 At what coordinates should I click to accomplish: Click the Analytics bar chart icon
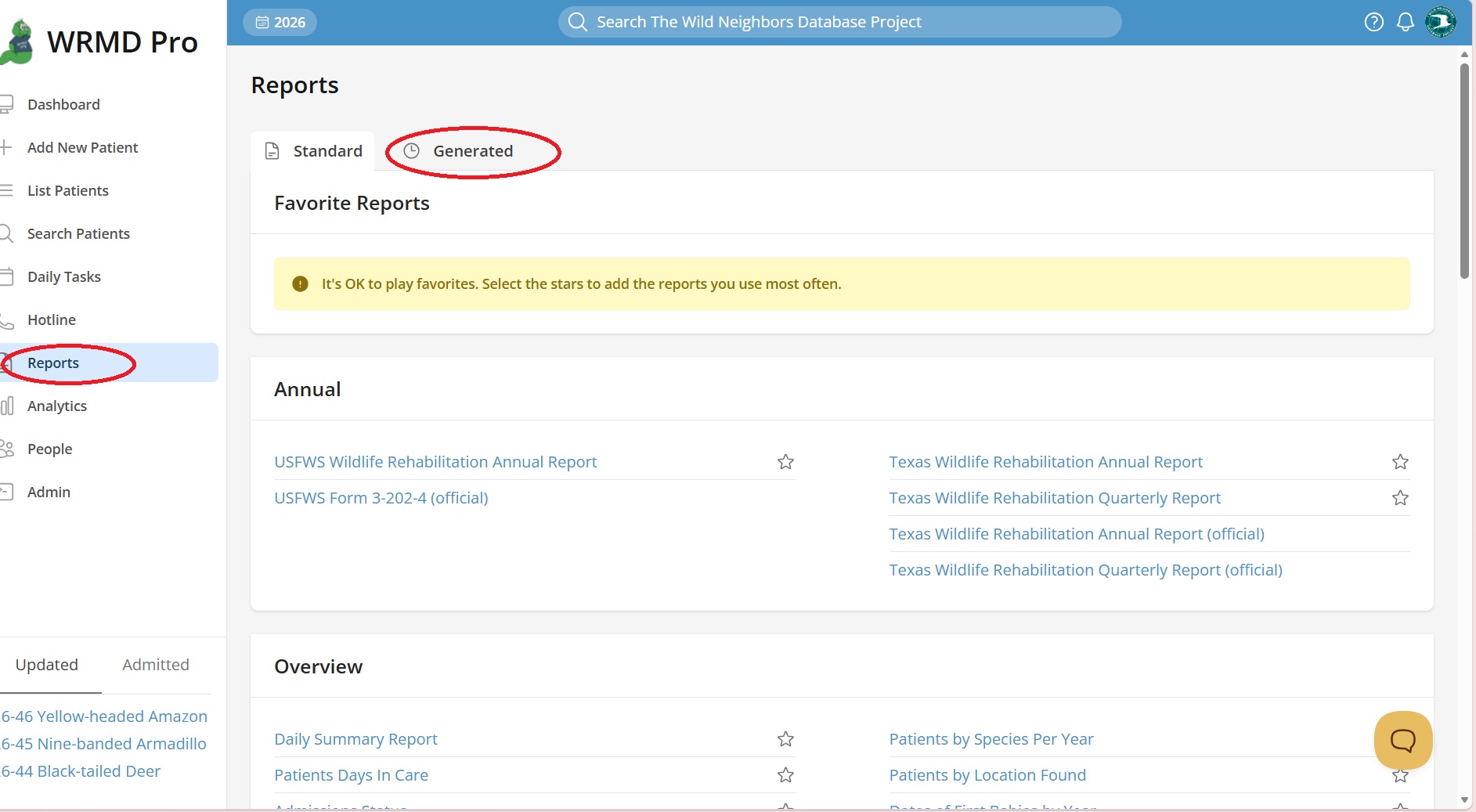coord(7,406)
